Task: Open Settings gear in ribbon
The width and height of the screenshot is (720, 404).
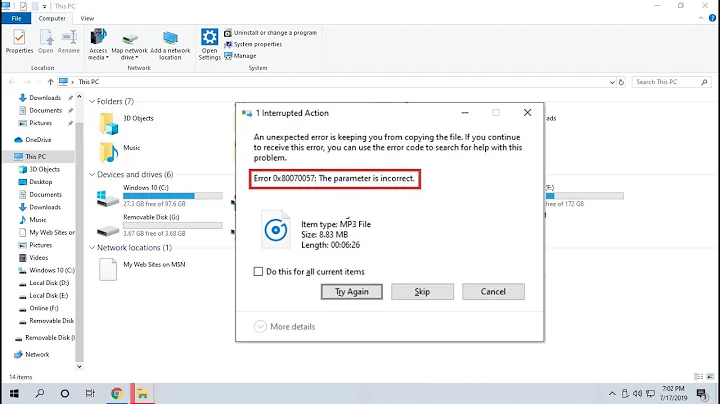Action: tap(209, 44)
